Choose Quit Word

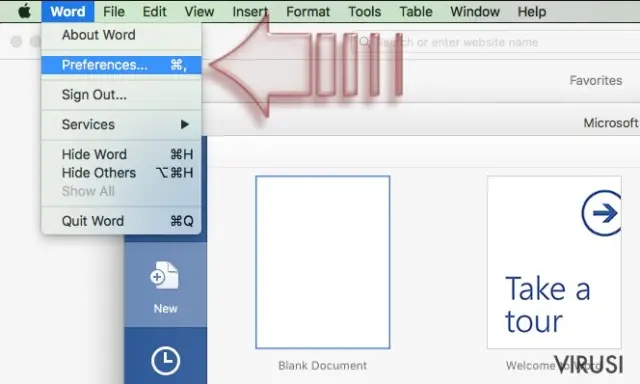tap(121, 221)
